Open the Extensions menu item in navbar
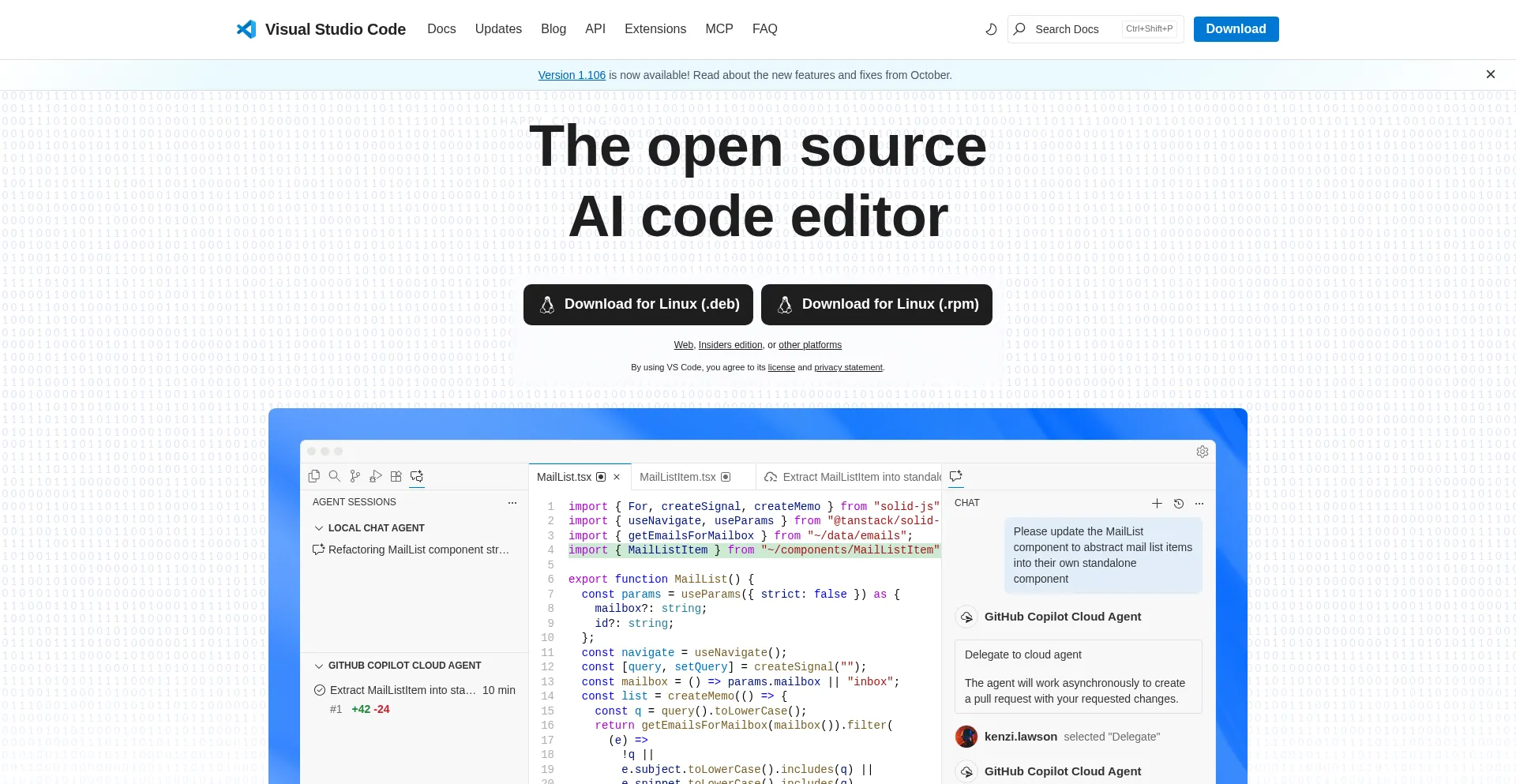 click(x=655, y=29)
